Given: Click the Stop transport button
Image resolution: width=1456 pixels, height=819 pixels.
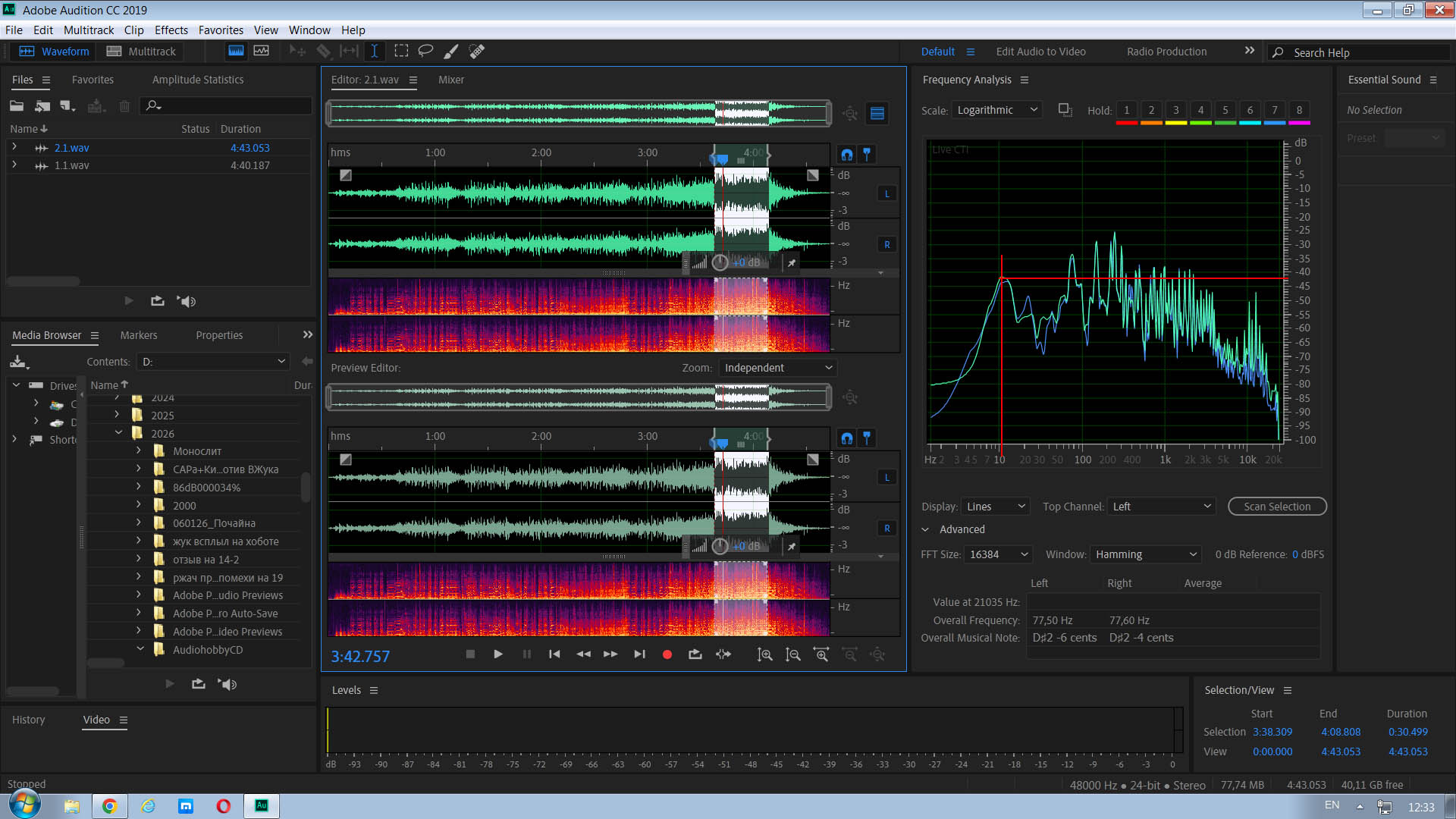Looking at the screenshot, I should pos(470,654).
